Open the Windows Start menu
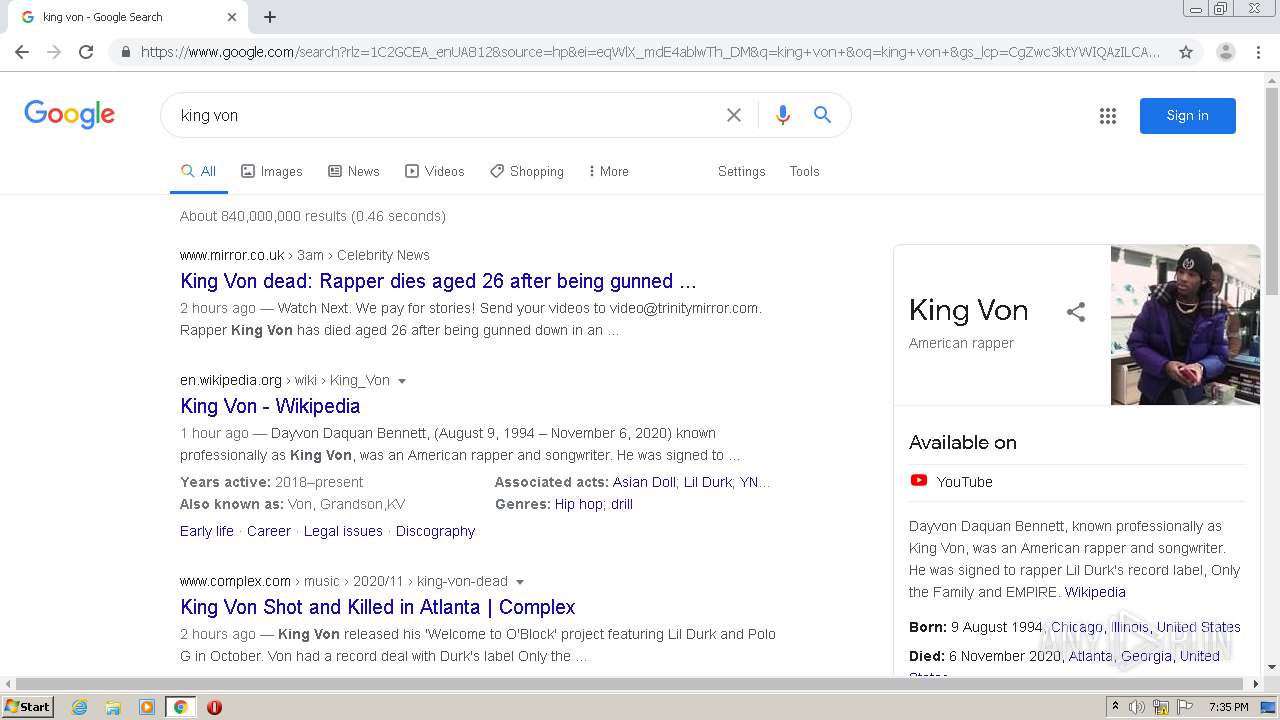Viewport: 1280px width, 720px height. point(28,706)
